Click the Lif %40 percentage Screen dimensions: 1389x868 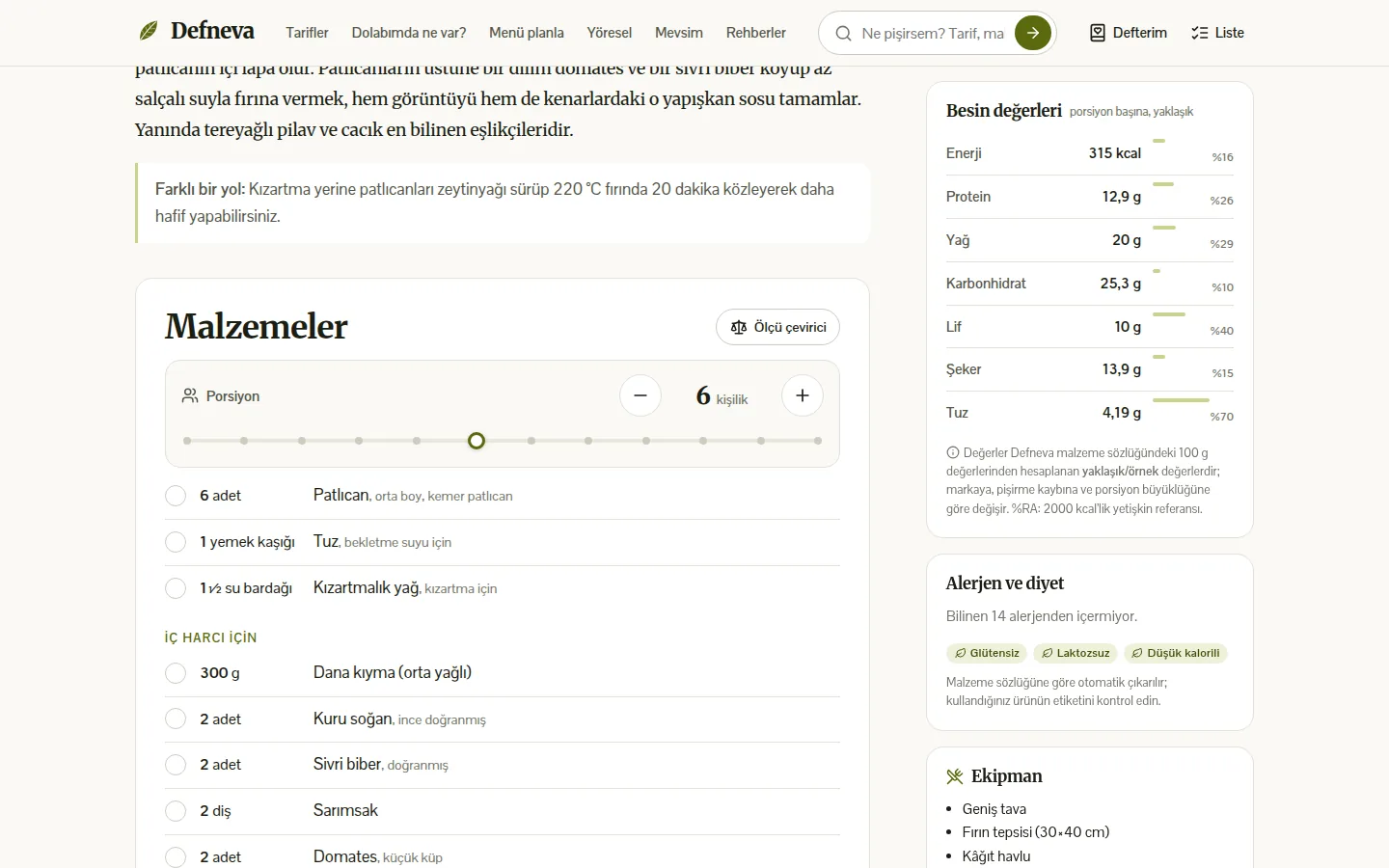[x=1222, y=331]
